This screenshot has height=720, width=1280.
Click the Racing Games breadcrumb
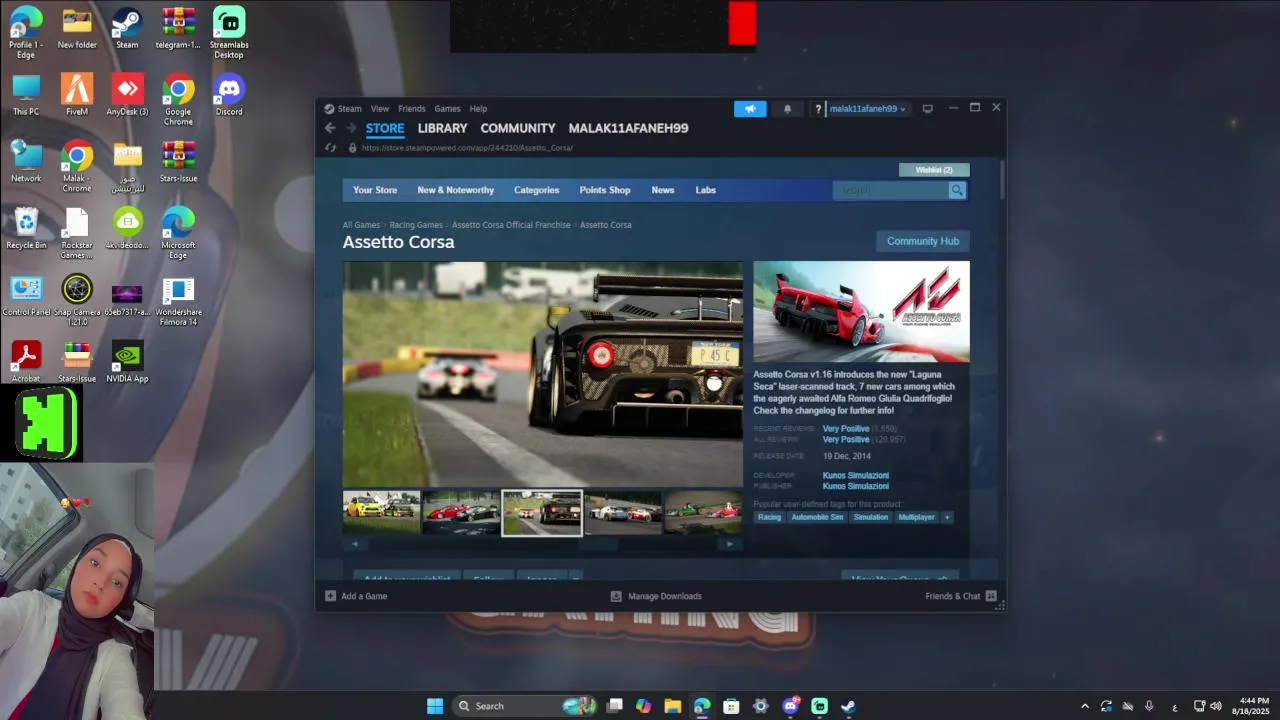tap(416, 225)
